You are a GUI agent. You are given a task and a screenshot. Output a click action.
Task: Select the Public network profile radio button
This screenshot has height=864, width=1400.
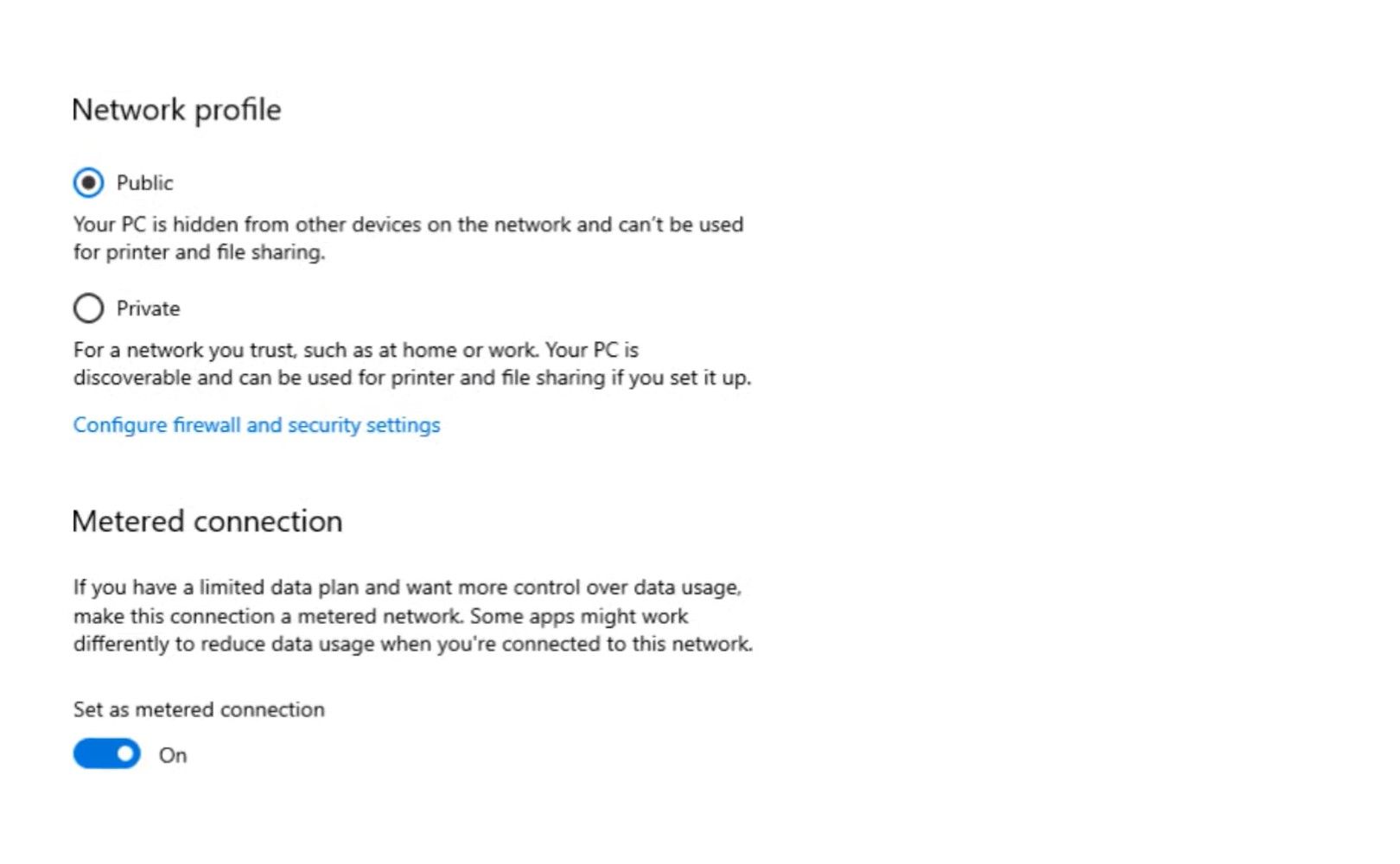point(88,183)
